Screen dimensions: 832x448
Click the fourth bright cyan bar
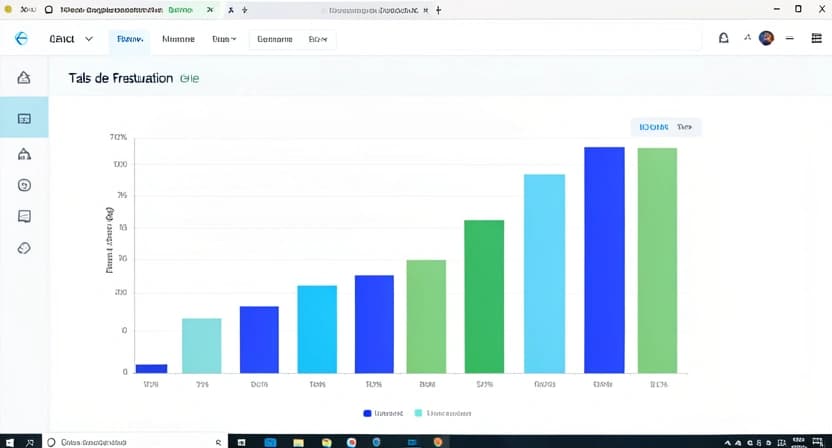click(317, 329)
